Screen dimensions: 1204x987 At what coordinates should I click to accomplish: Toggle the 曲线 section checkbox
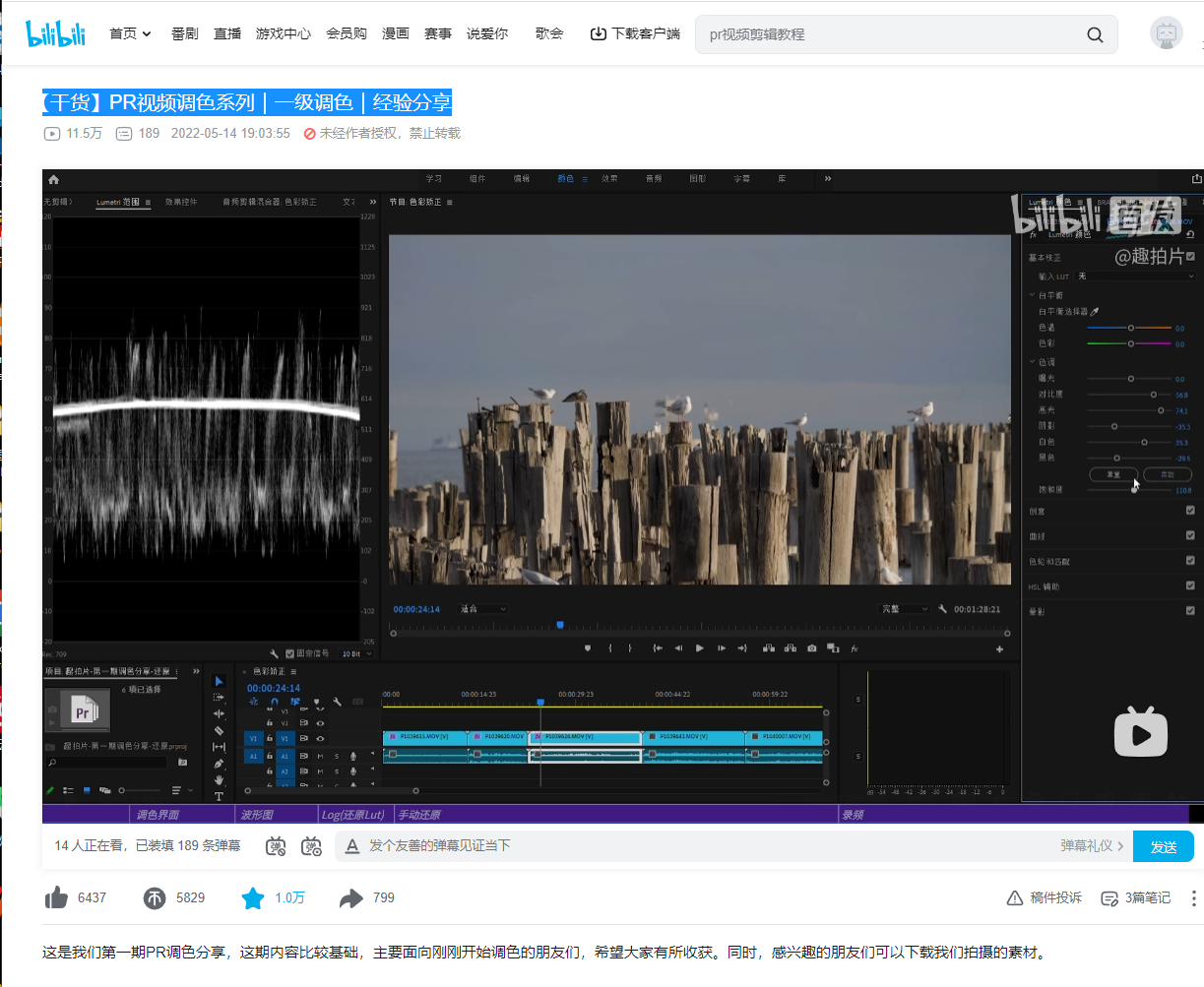[1190, 535]
